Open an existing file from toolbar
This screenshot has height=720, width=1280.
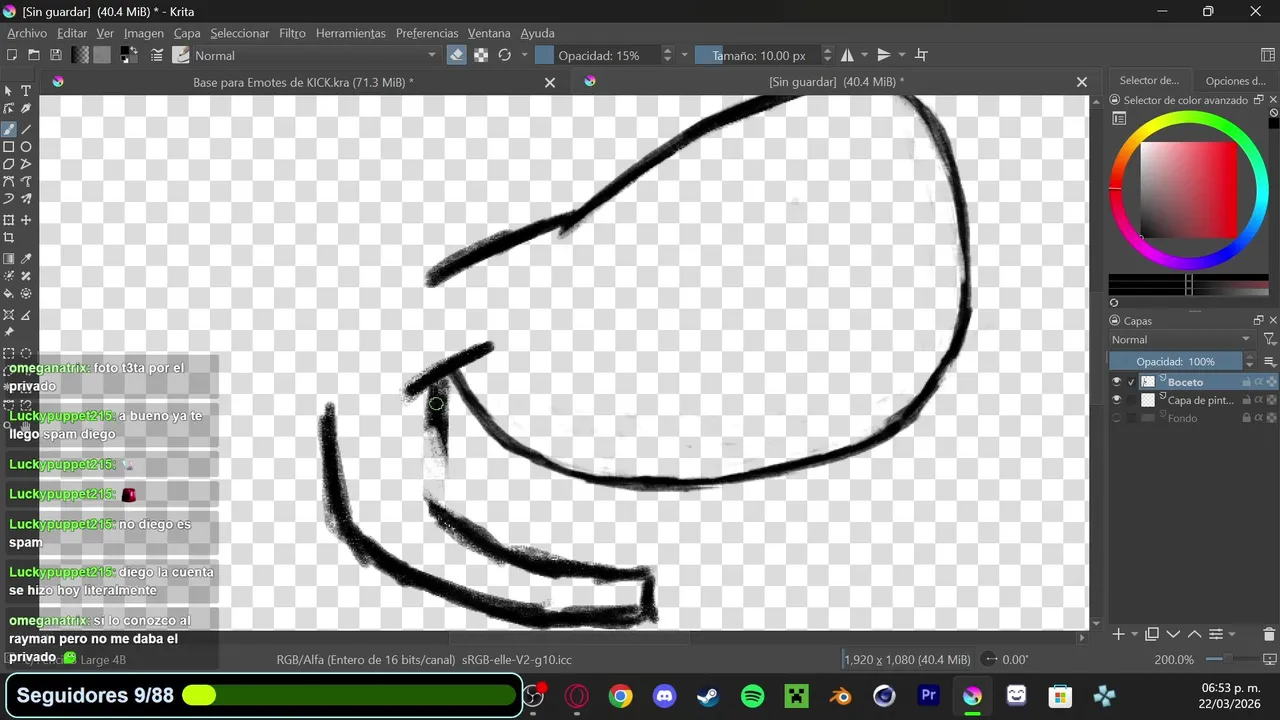coord(34,55)
